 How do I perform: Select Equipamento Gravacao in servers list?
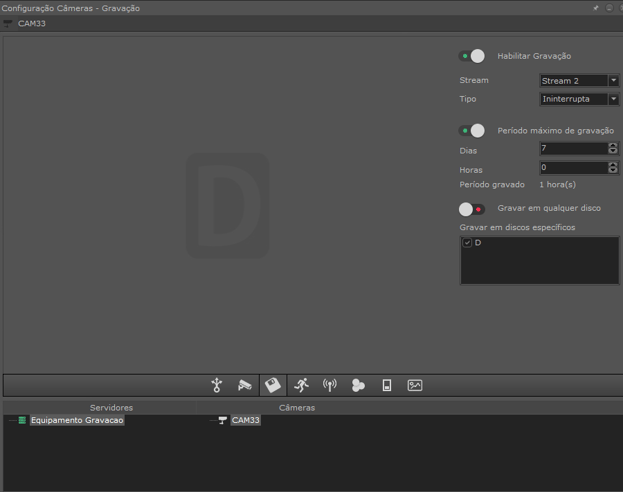pos(77,421)
